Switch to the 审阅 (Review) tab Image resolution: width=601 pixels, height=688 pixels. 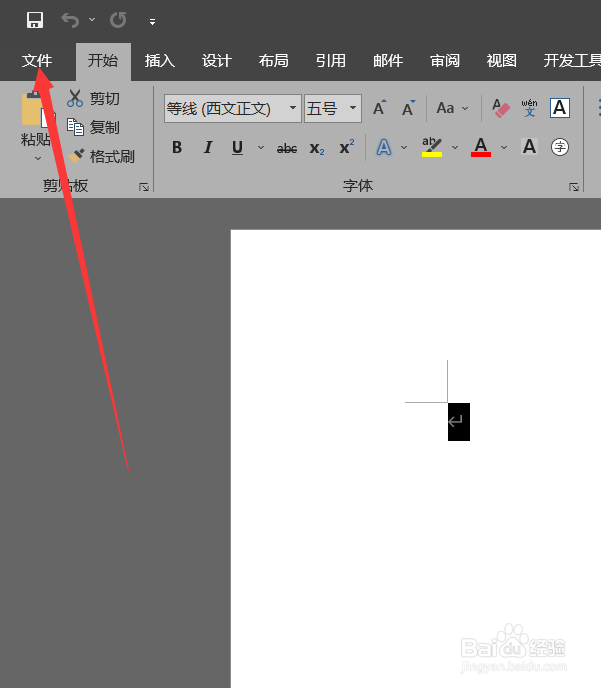pos(445,61)
